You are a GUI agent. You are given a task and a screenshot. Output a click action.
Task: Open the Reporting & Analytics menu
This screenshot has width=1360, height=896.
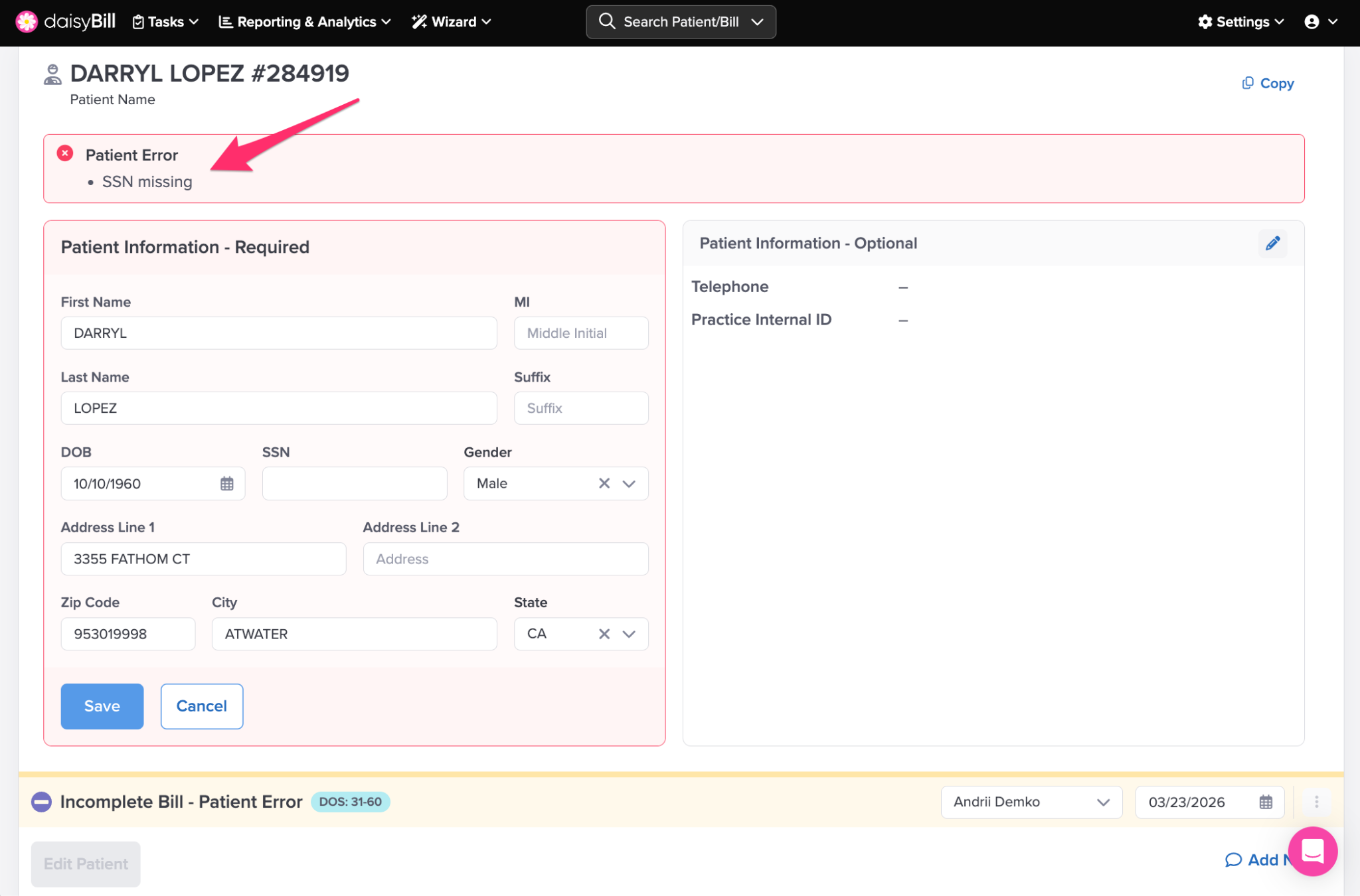[305, 22]
